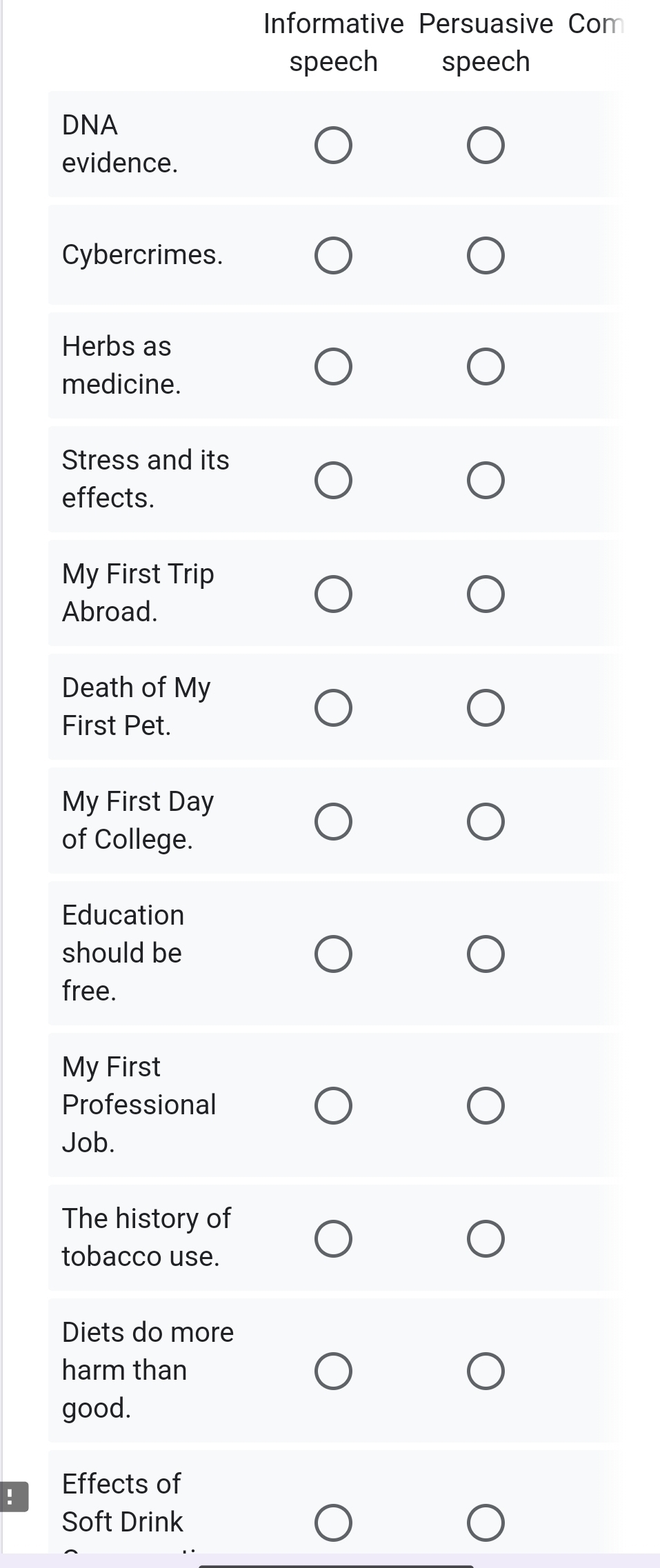660x1568 pixels.
Task: Select Informative speech for Effects of Soft Drink
Action: coord(334,1523)
